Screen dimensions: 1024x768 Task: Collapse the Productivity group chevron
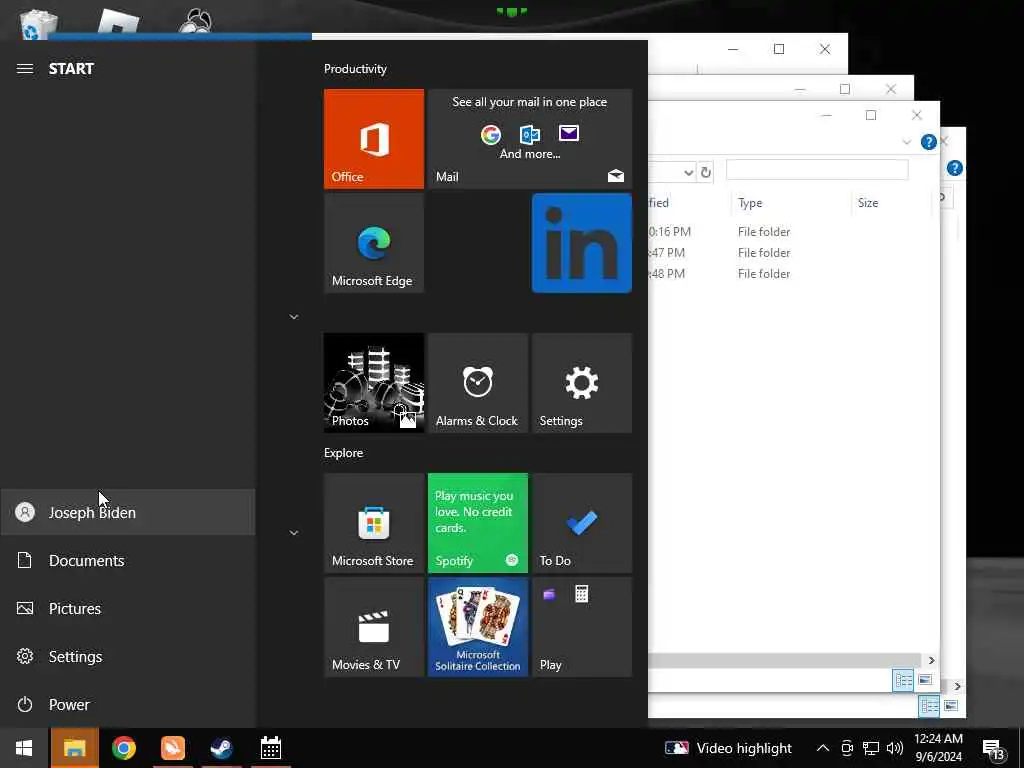point(294,317)
